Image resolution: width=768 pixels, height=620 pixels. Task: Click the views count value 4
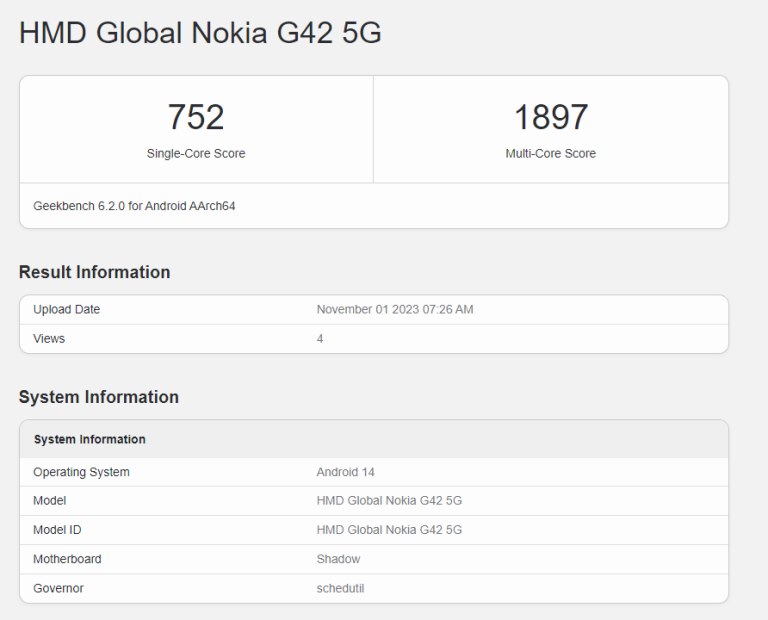pyautogui.click(x=320, y=338)
